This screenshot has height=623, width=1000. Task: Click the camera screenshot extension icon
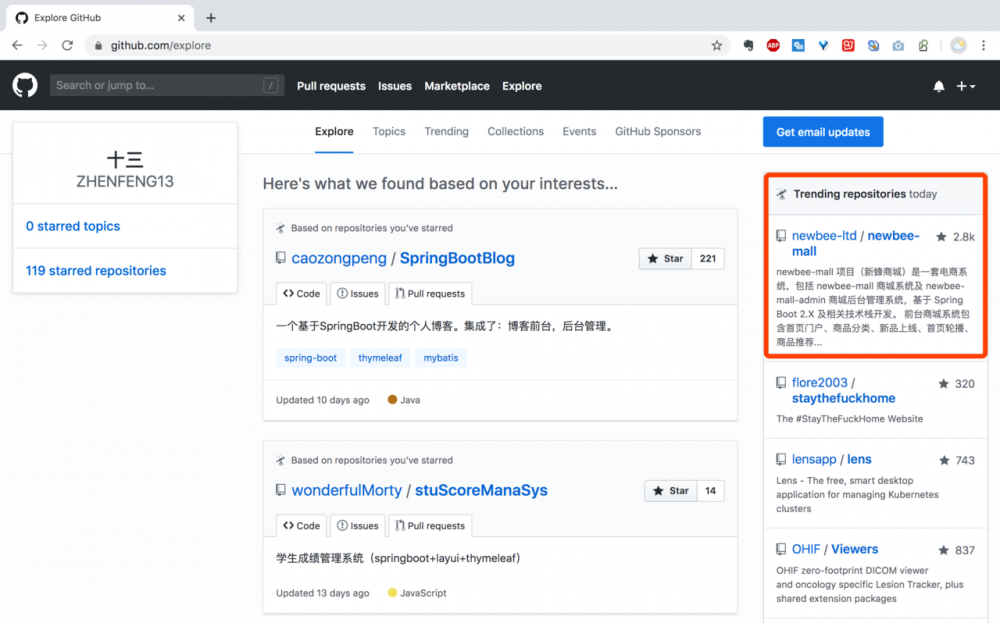[898, 45]
